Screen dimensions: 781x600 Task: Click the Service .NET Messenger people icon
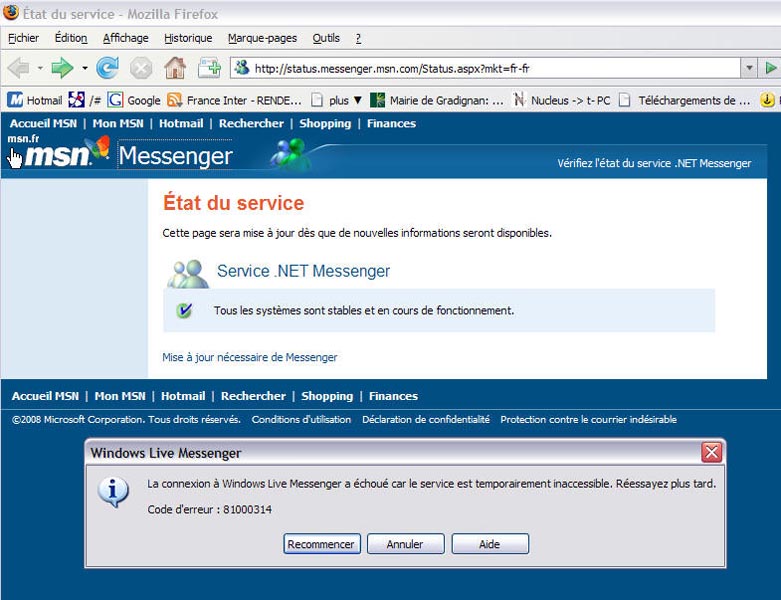click(188, 274)
